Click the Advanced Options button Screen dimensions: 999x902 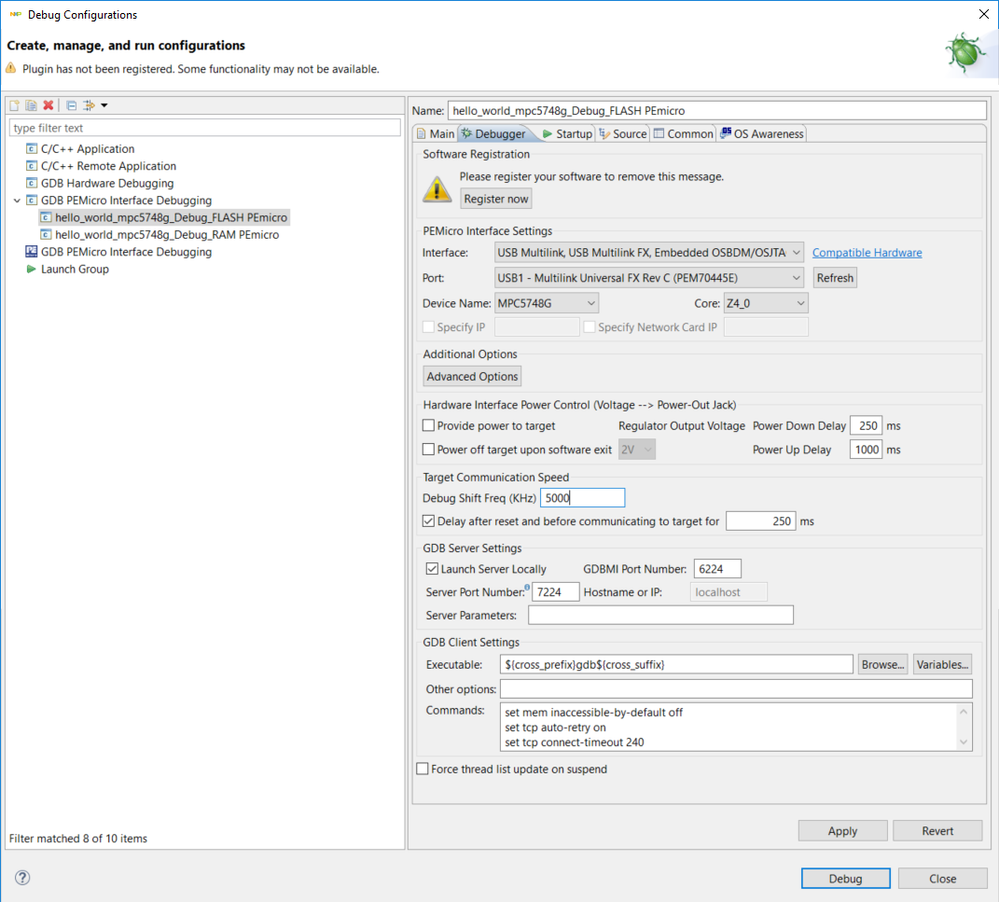tap(472, 376)
